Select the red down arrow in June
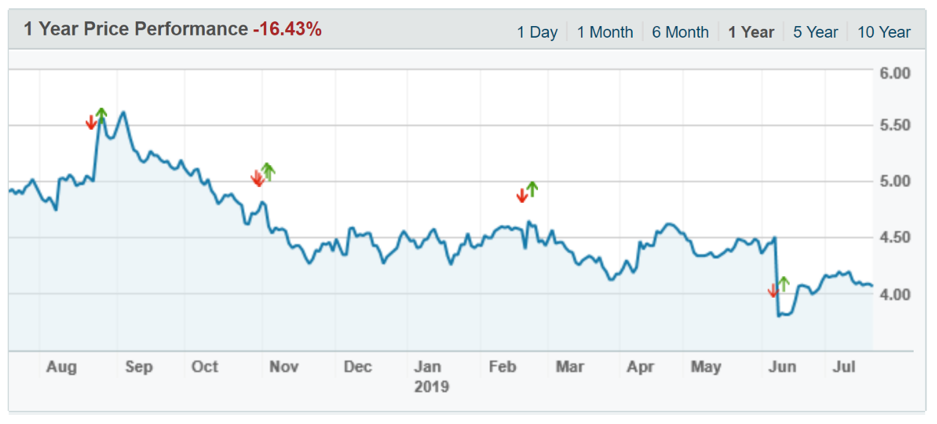937x424 pixels. click(772, 291)
